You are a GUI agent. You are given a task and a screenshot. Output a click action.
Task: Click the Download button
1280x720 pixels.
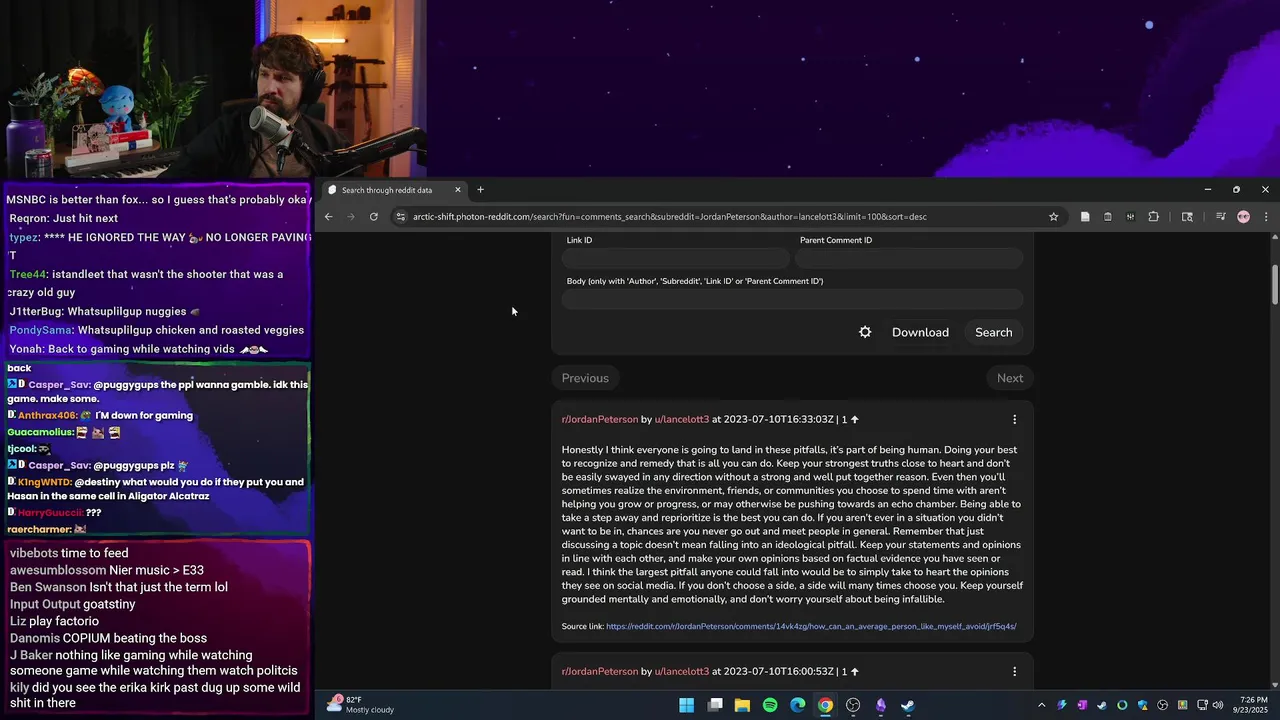pyautogui.click(x=920, y=332)
